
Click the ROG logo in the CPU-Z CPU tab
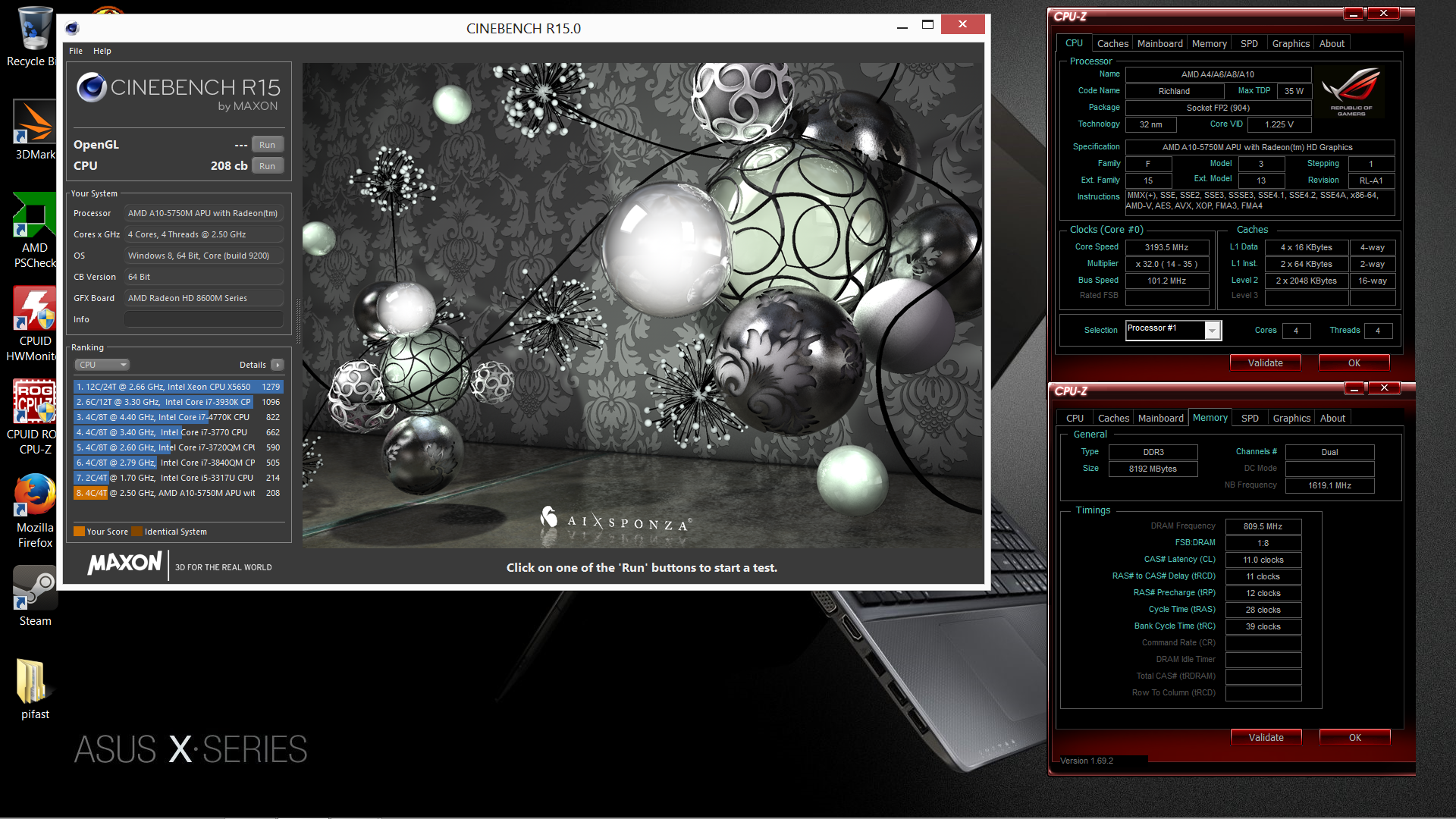(1351, 92)
